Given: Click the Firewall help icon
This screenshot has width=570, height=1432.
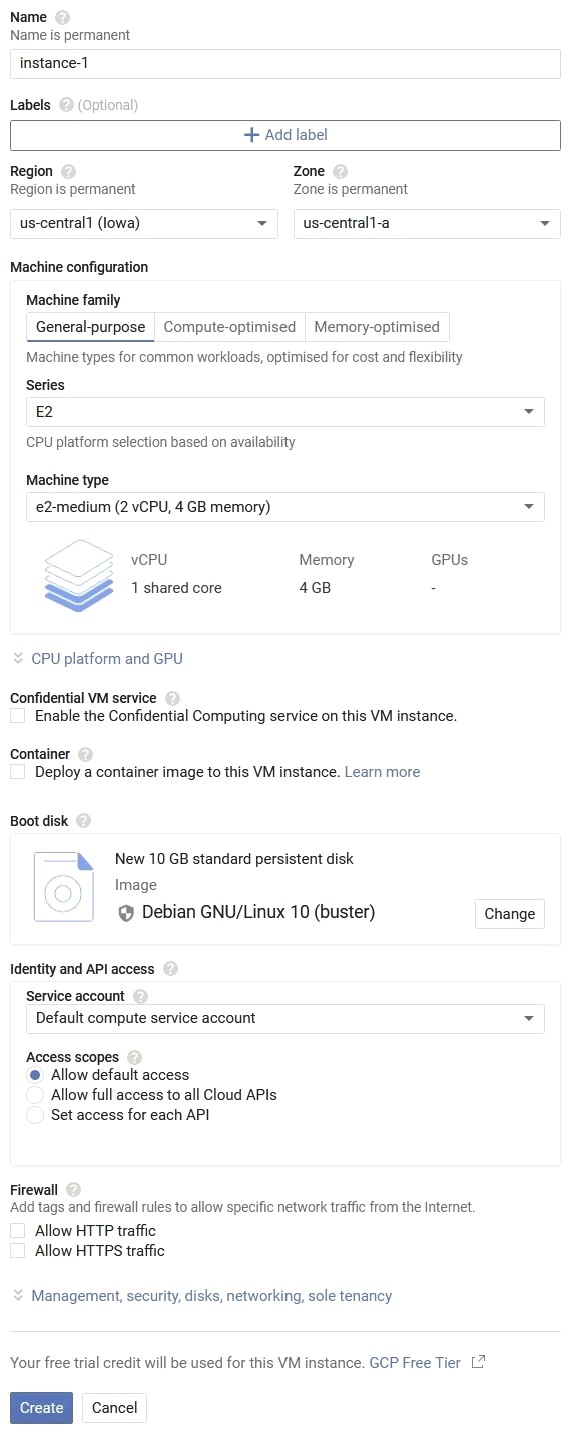Looking at the screenshot, I should pyautogui.click(x=73, y=1190).
